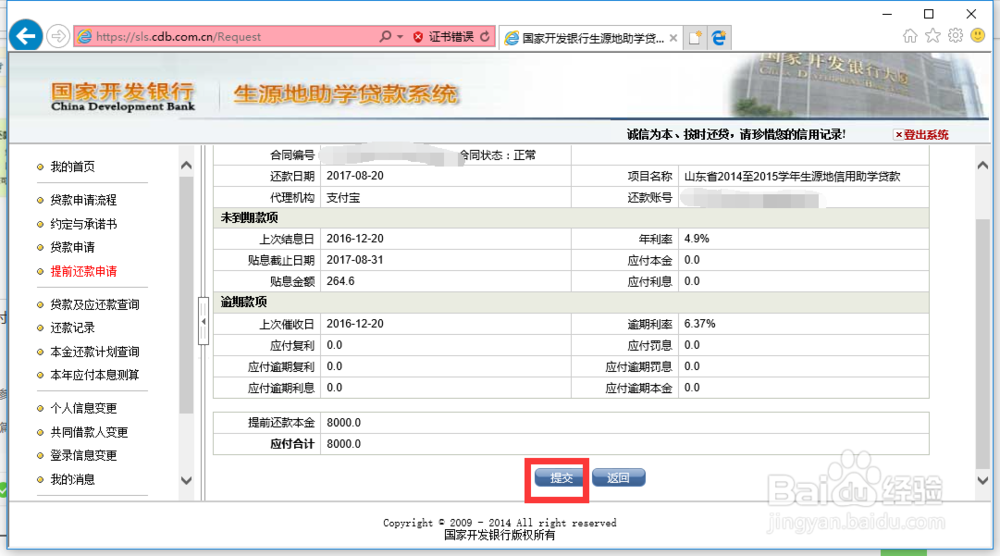Image resolution: width=1000 pixels, height=556 pixels.
Task: Minimize the browser window
Action: 887,14
